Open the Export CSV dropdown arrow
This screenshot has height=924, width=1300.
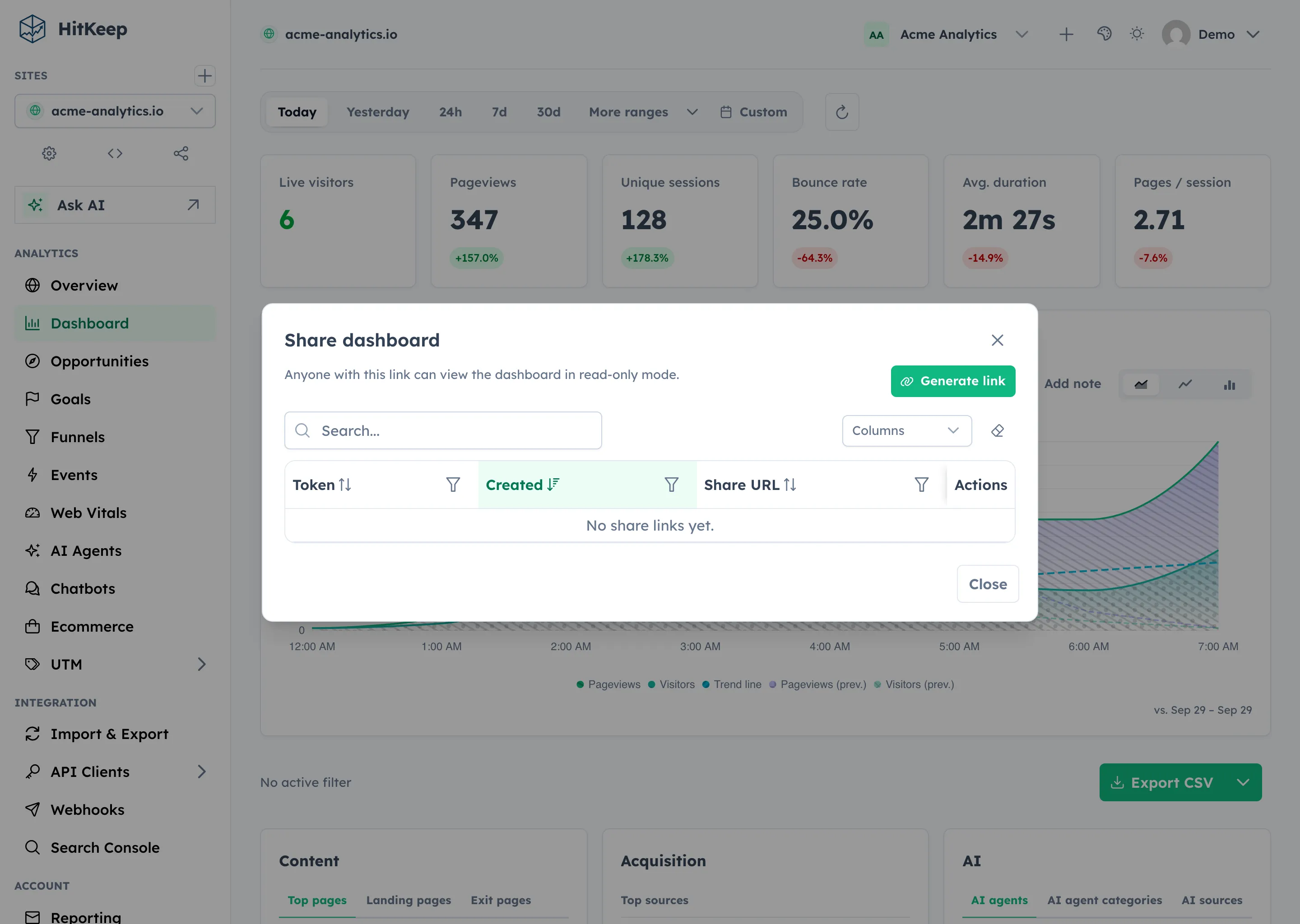tap(1243, 782)
